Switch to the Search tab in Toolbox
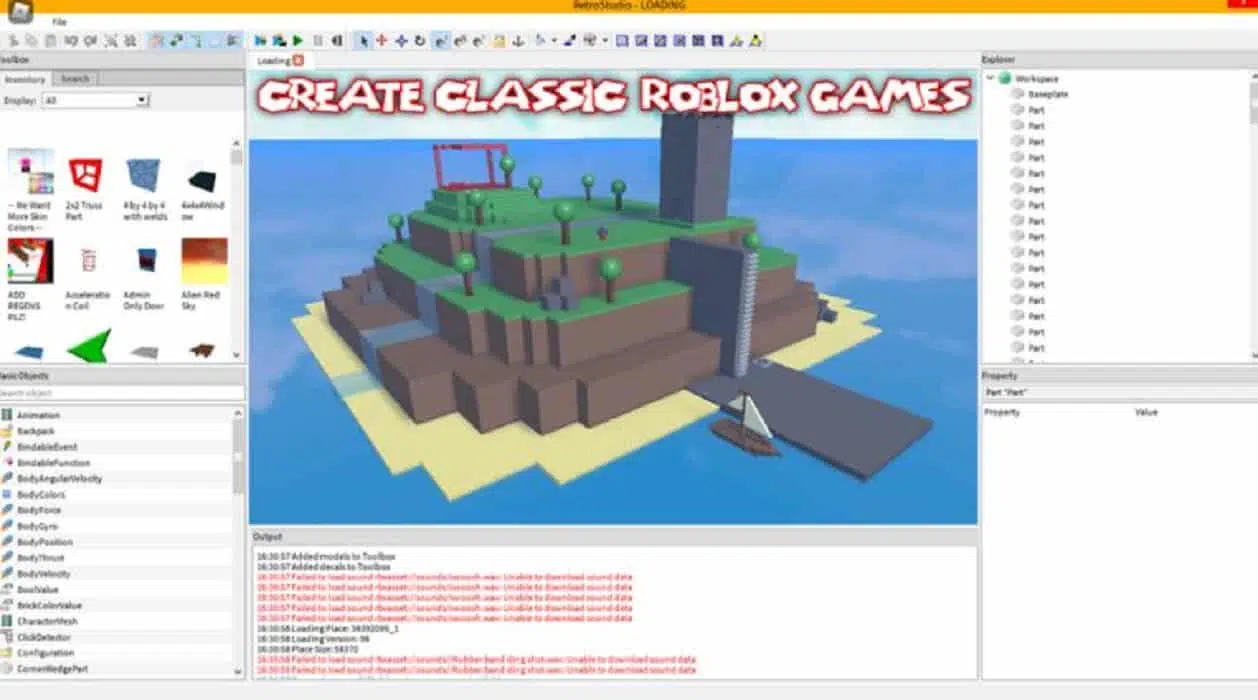 tap(75, 79)
